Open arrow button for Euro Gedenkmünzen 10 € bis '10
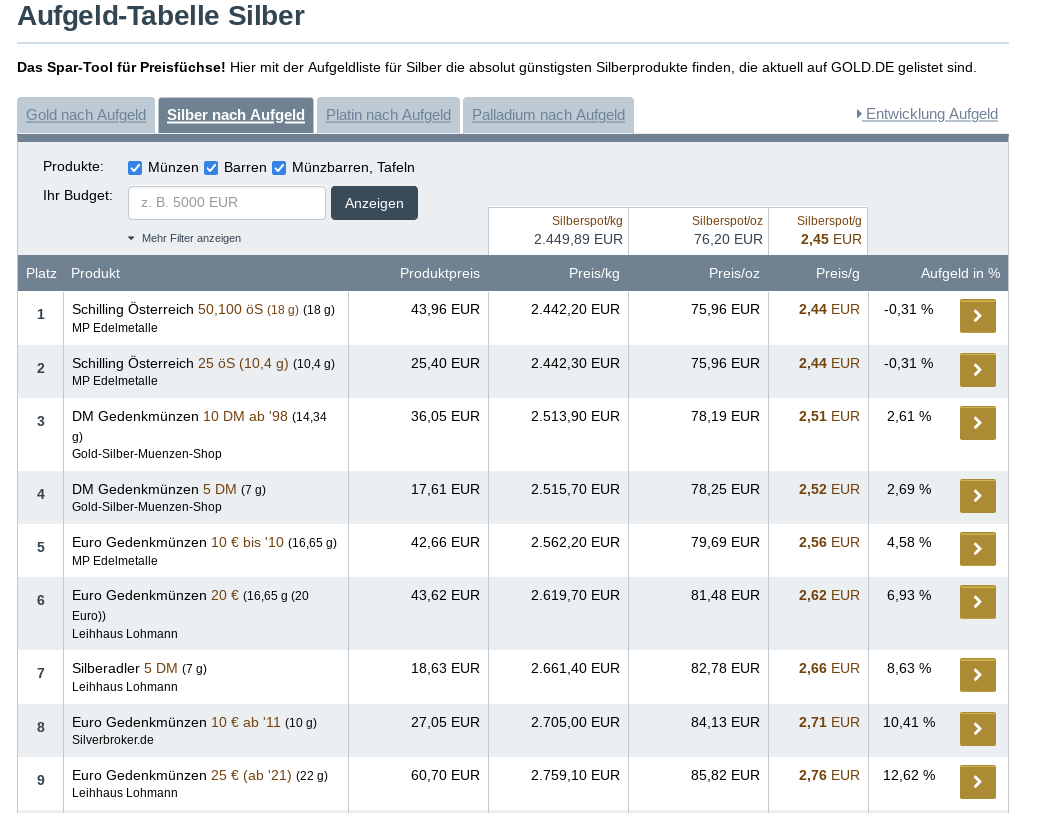The image size is (1039, 813). 977,549
